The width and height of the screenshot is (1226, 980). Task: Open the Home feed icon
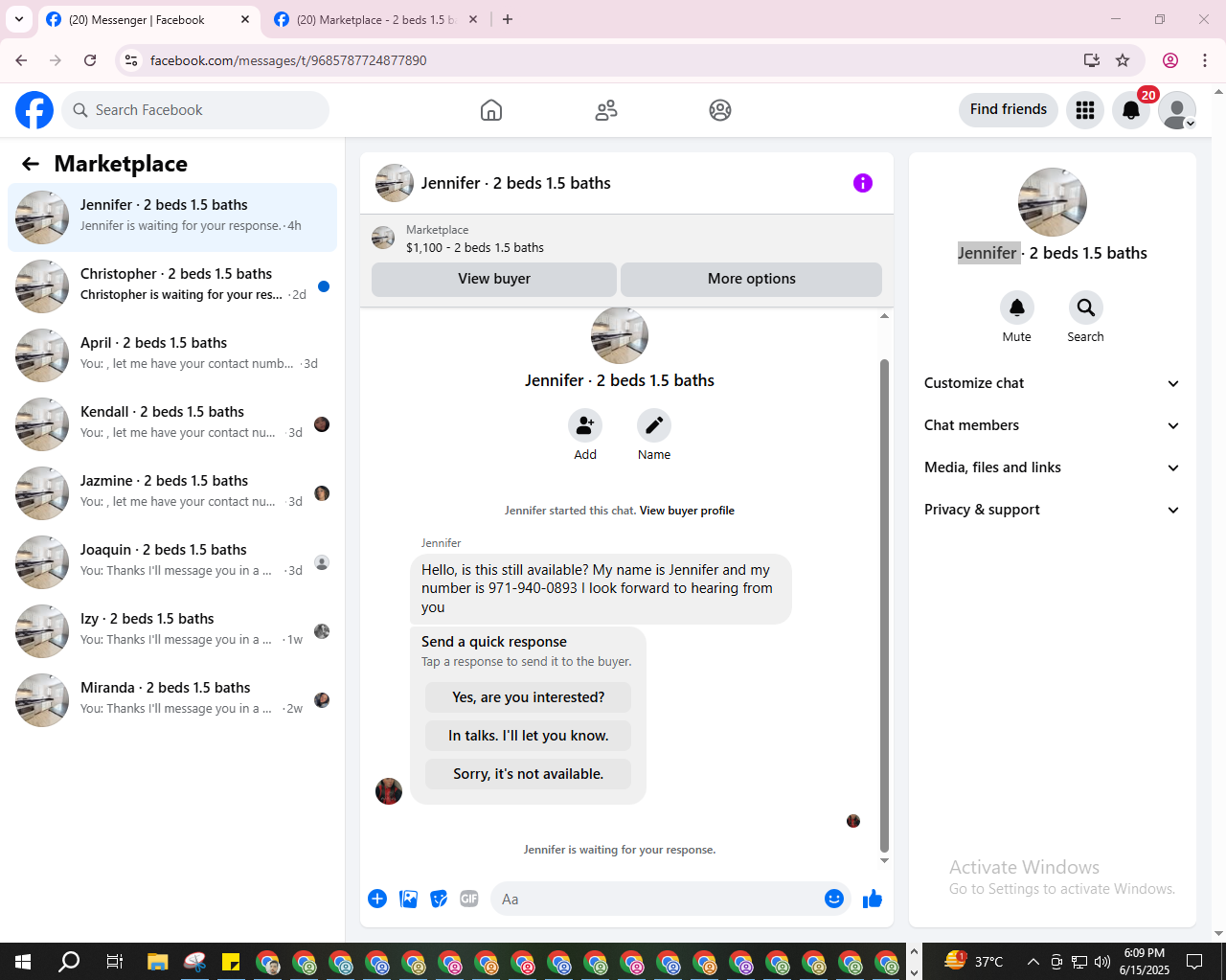pyautogui.click(x=491, y=110)
